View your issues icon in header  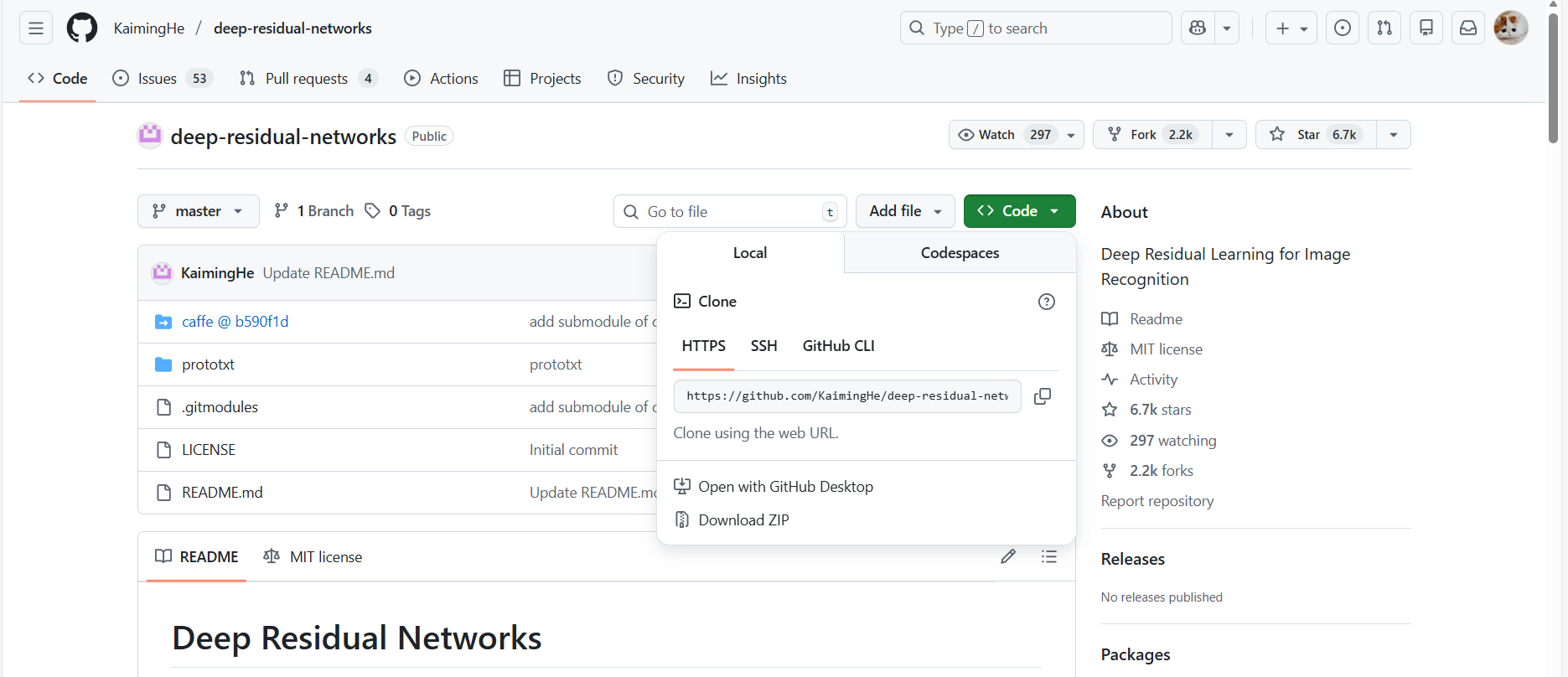click(x=1343, y=28)
